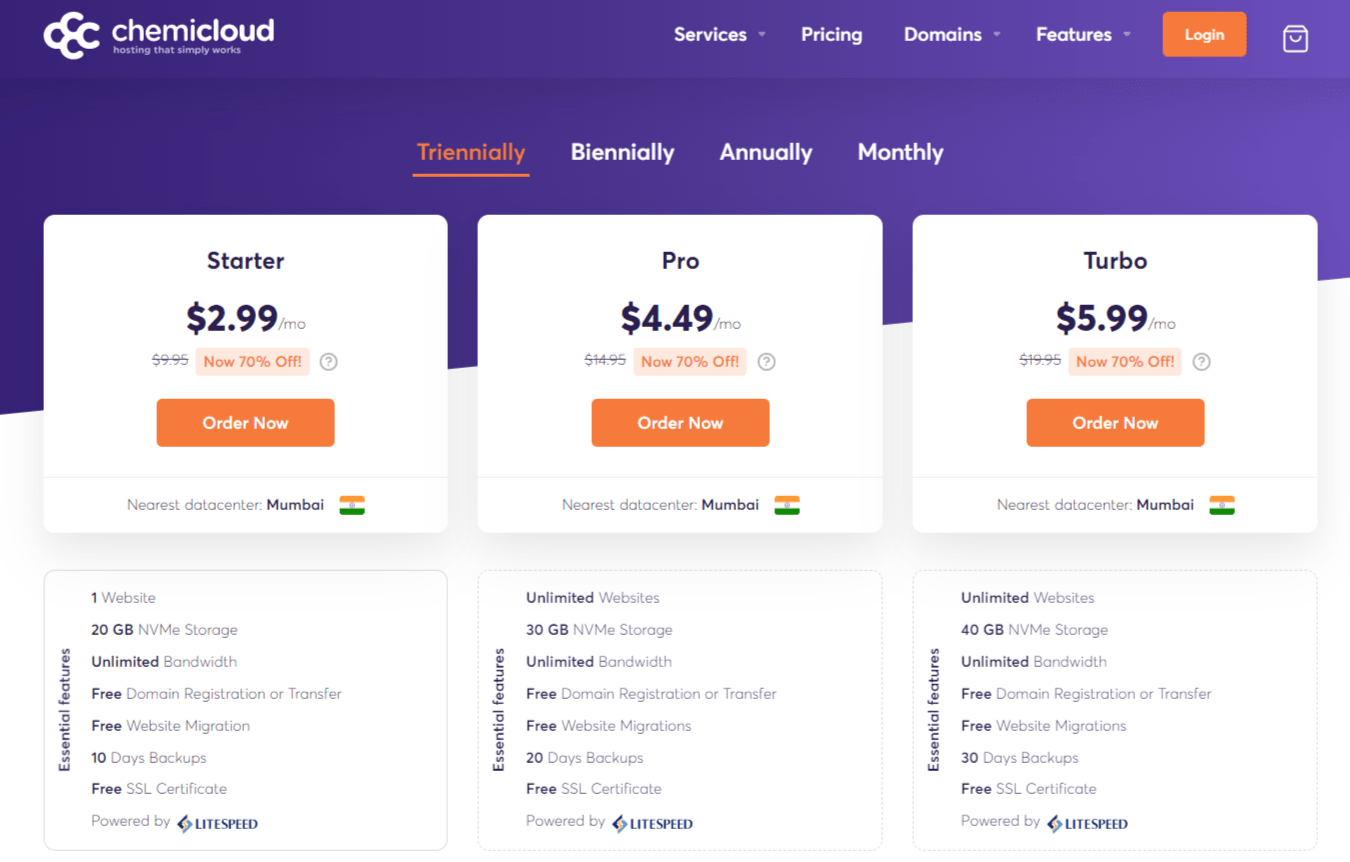The image size is (1350, 862).
Task: Click the India flag on Starter card
Action: click(352, 505)
